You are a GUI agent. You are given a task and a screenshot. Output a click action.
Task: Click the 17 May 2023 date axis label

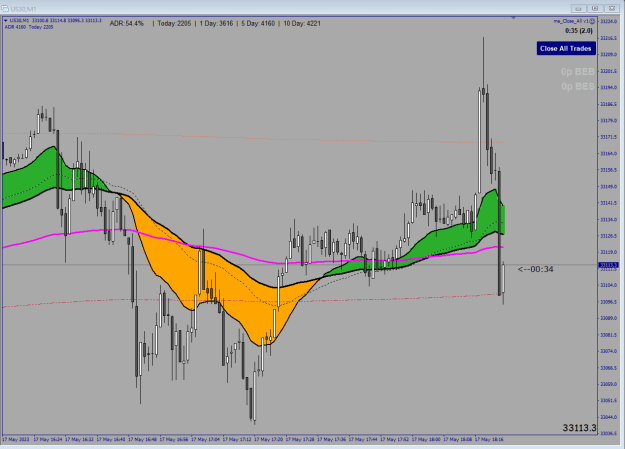coord(16,439)
